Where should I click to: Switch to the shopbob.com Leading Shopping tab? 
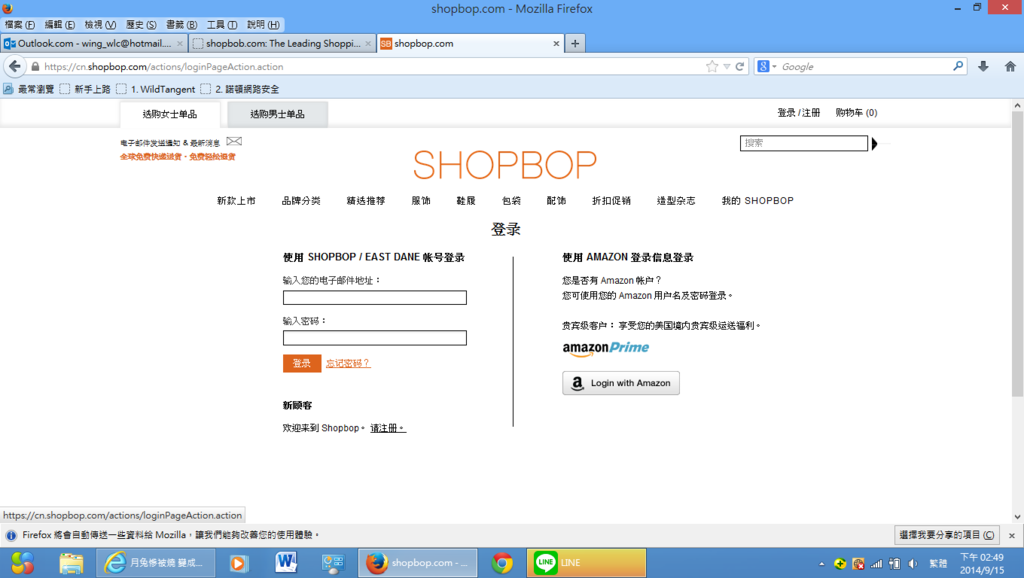point(282,44)
